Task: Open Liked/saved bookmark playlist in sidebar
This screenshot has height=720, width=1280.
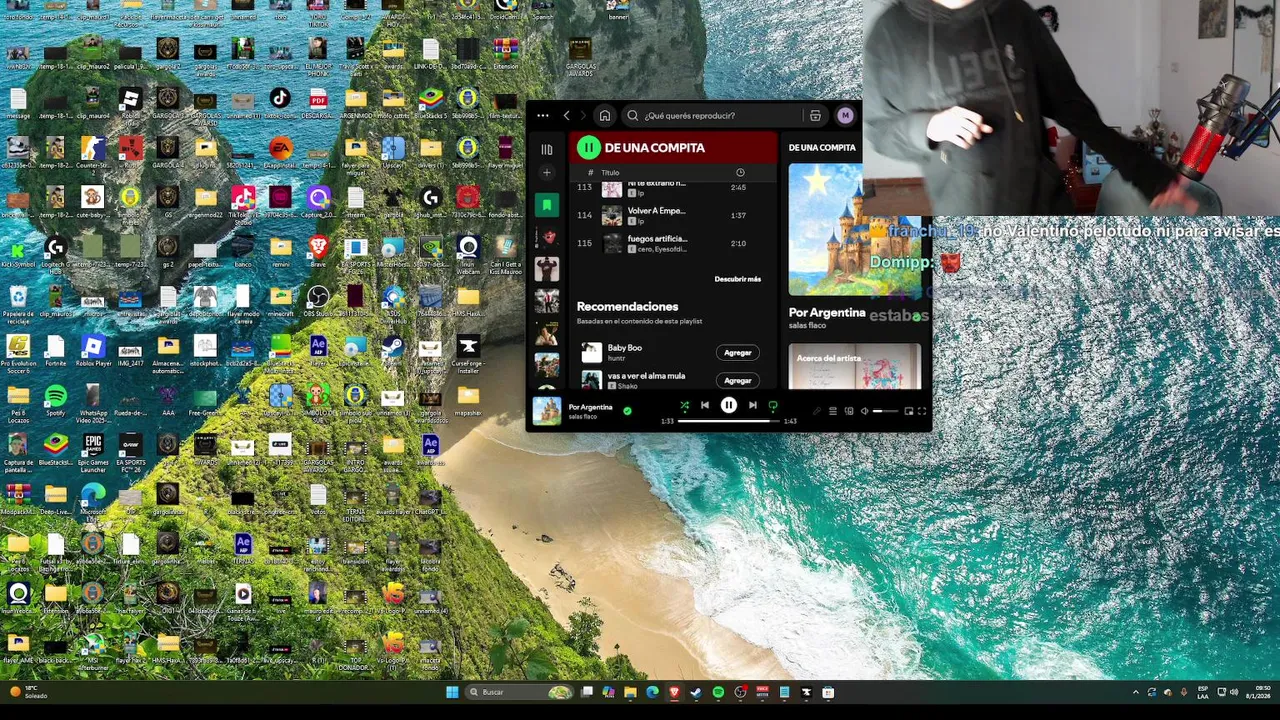Action: (x=546, y=205)
